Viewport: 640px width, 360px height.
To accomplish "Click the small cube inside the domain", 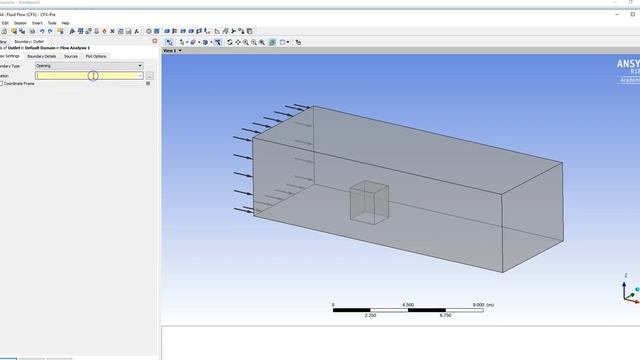I will coord(369,202).
